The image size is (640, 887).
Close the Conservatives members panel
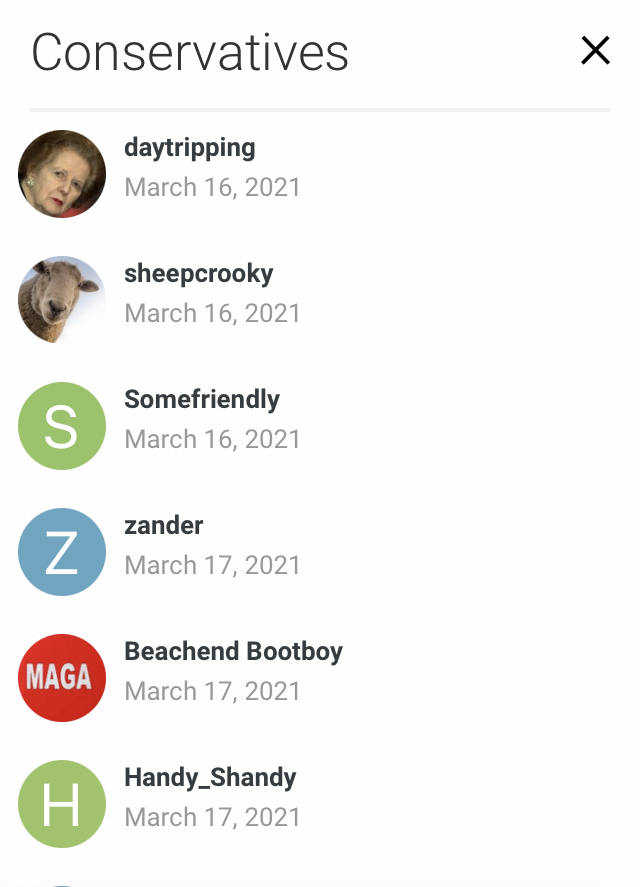[x=595, y=50]
